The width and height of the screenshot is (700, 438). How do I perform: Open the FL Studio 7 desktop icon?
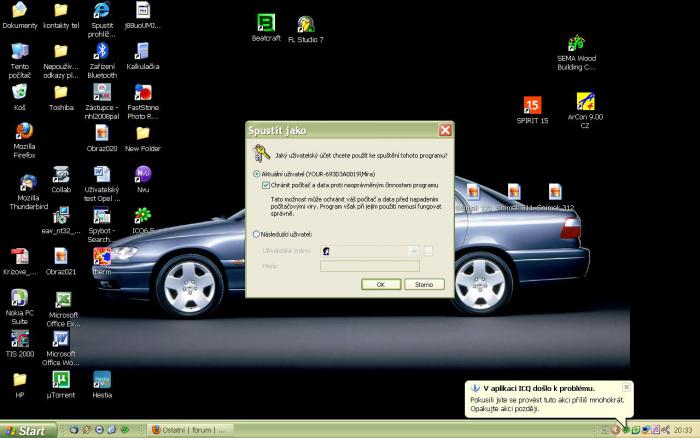pos(306,24)
